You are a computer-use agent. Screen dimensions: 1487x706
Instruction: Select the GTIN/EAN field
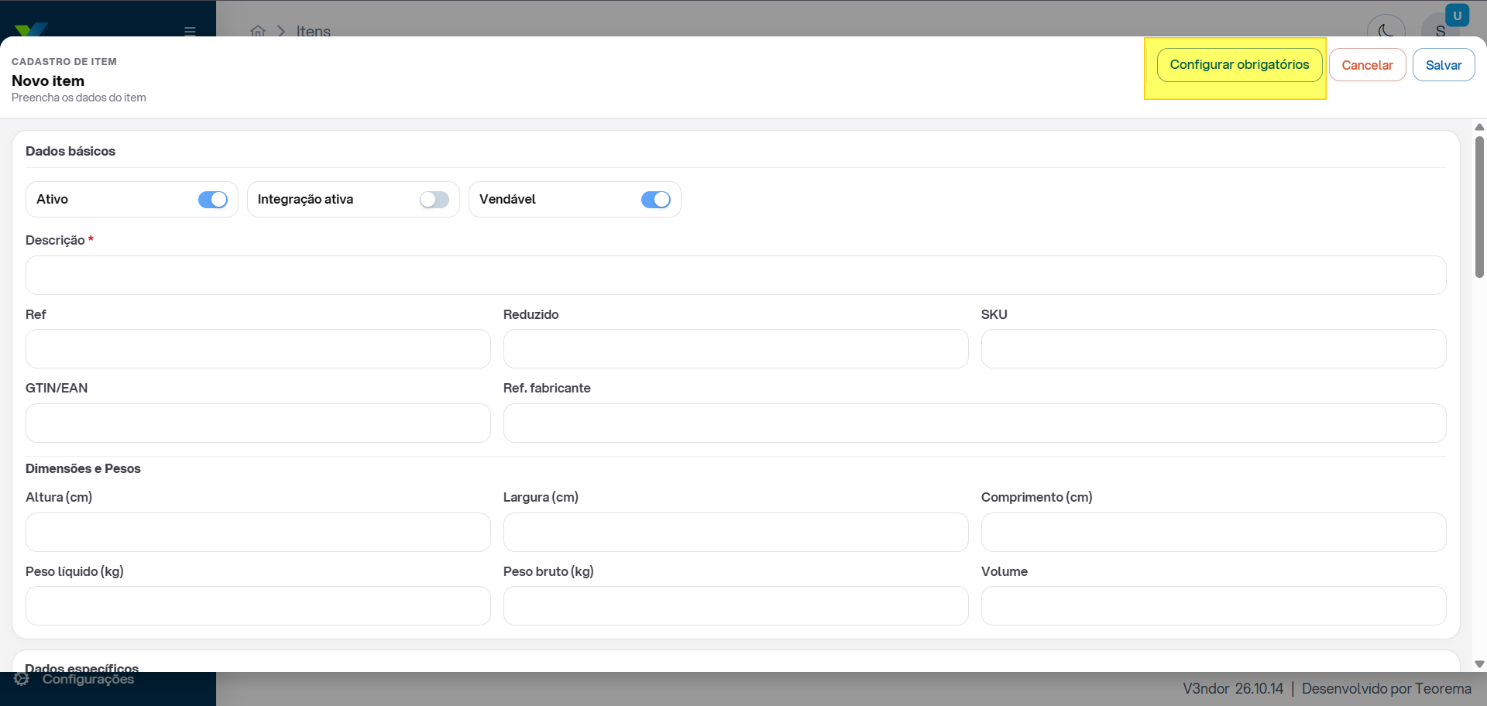pyautogui.click(x=258, y=423)
